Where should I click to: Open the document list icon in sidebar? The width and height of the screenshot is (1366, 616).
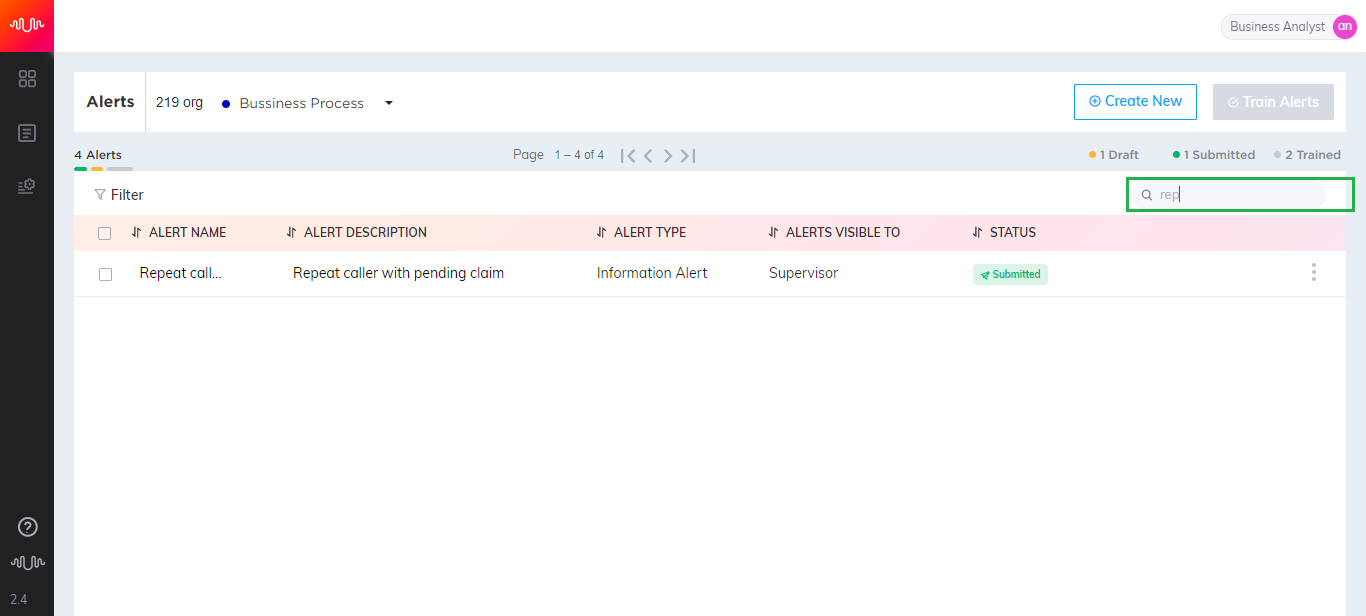pos(27,133)
